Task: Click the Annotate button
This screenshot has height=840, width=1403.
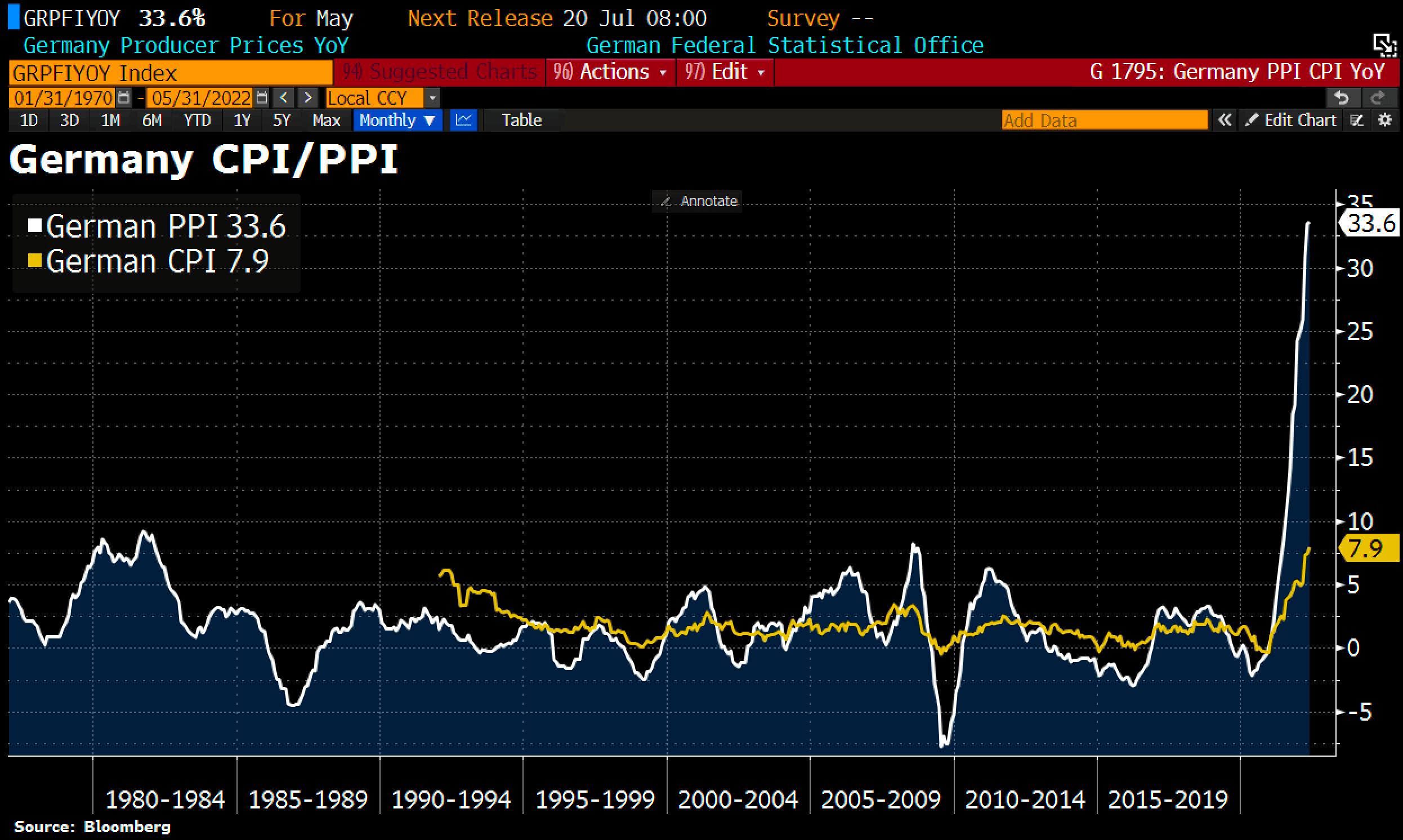Action: [697, 201]
